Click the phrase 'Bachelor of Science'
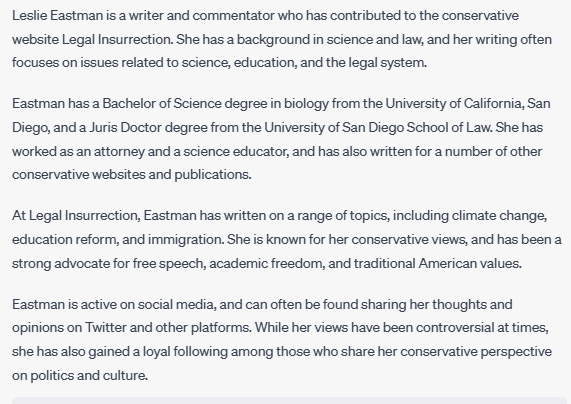Image resolution: width=571 pixels, height=404 pixels. coord(162,104)
